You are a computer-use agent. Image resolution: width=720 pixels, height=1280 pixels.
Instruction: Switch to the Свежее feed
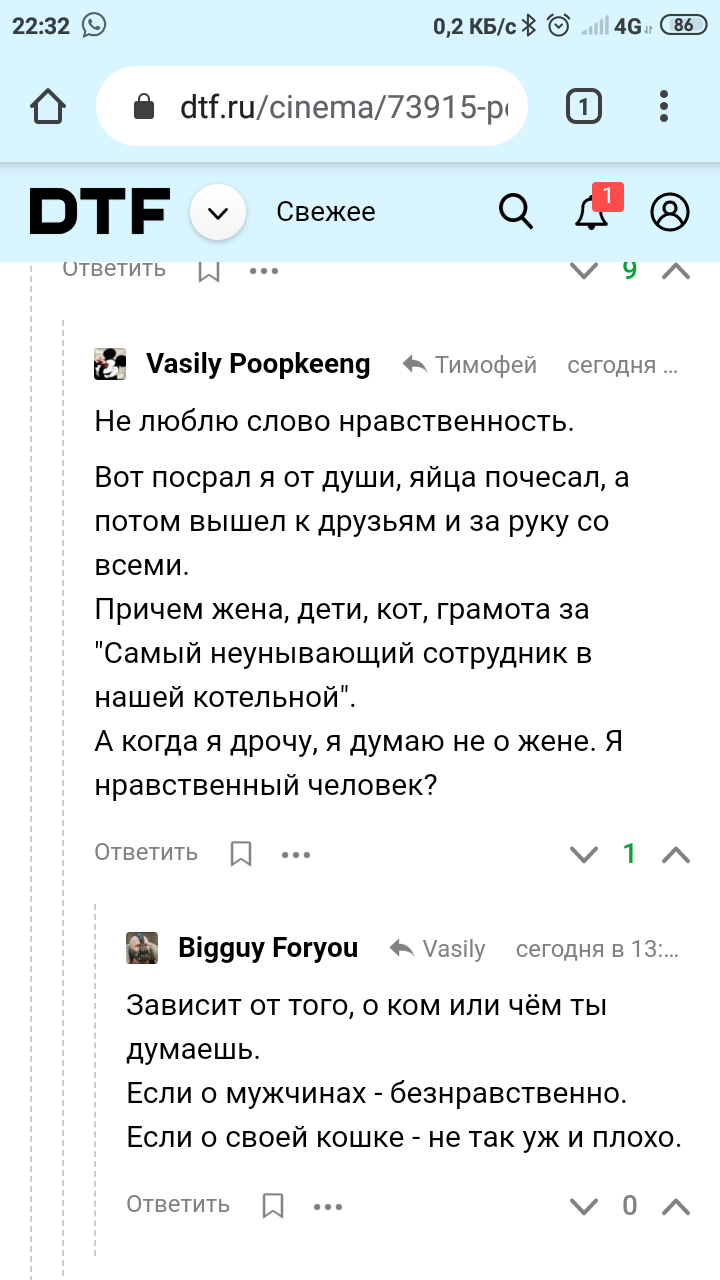[x=326, y=212]
